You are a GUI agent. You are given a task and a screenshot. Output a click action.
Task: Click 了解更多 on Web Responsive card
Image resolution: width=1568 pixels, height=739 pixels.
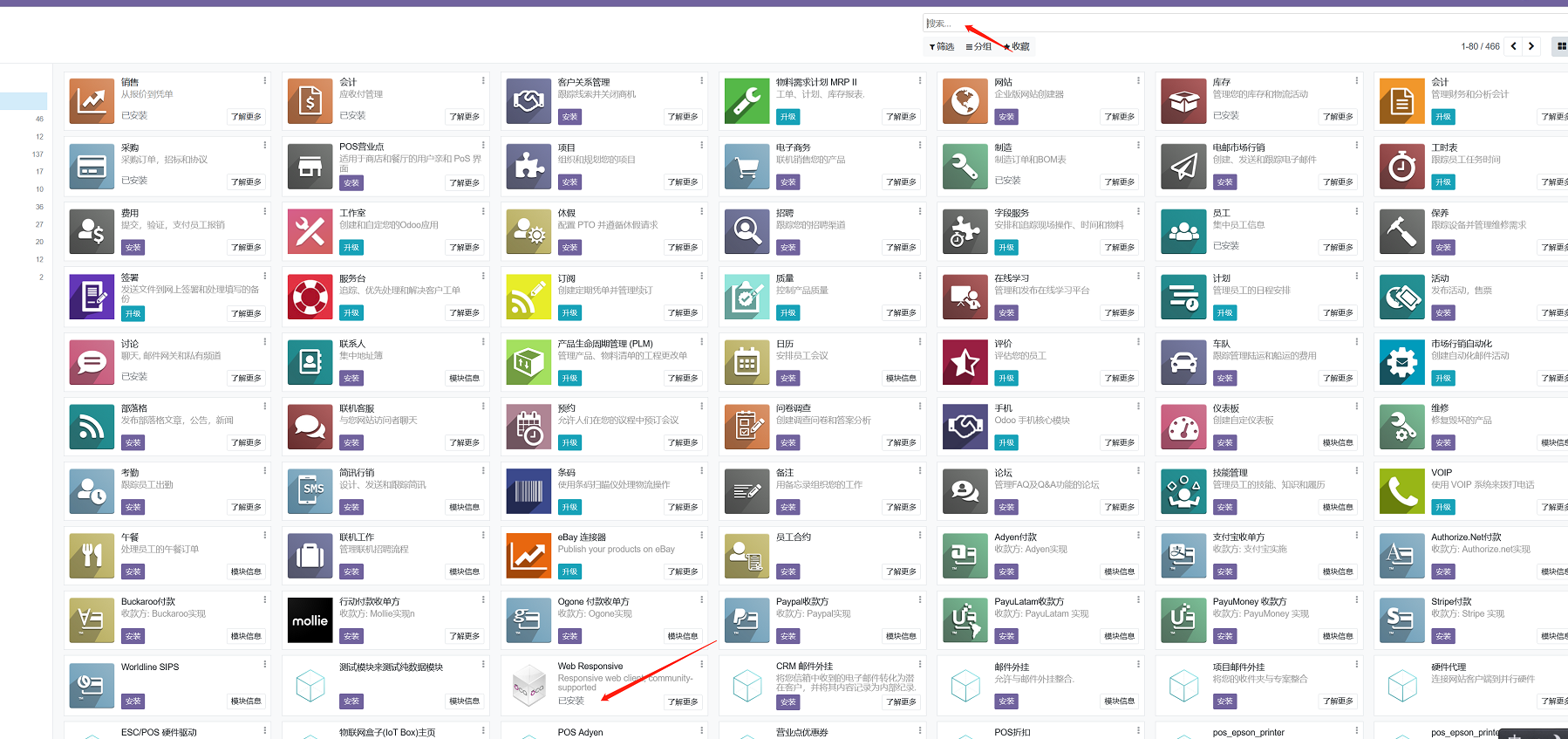[x=683, y=702]
